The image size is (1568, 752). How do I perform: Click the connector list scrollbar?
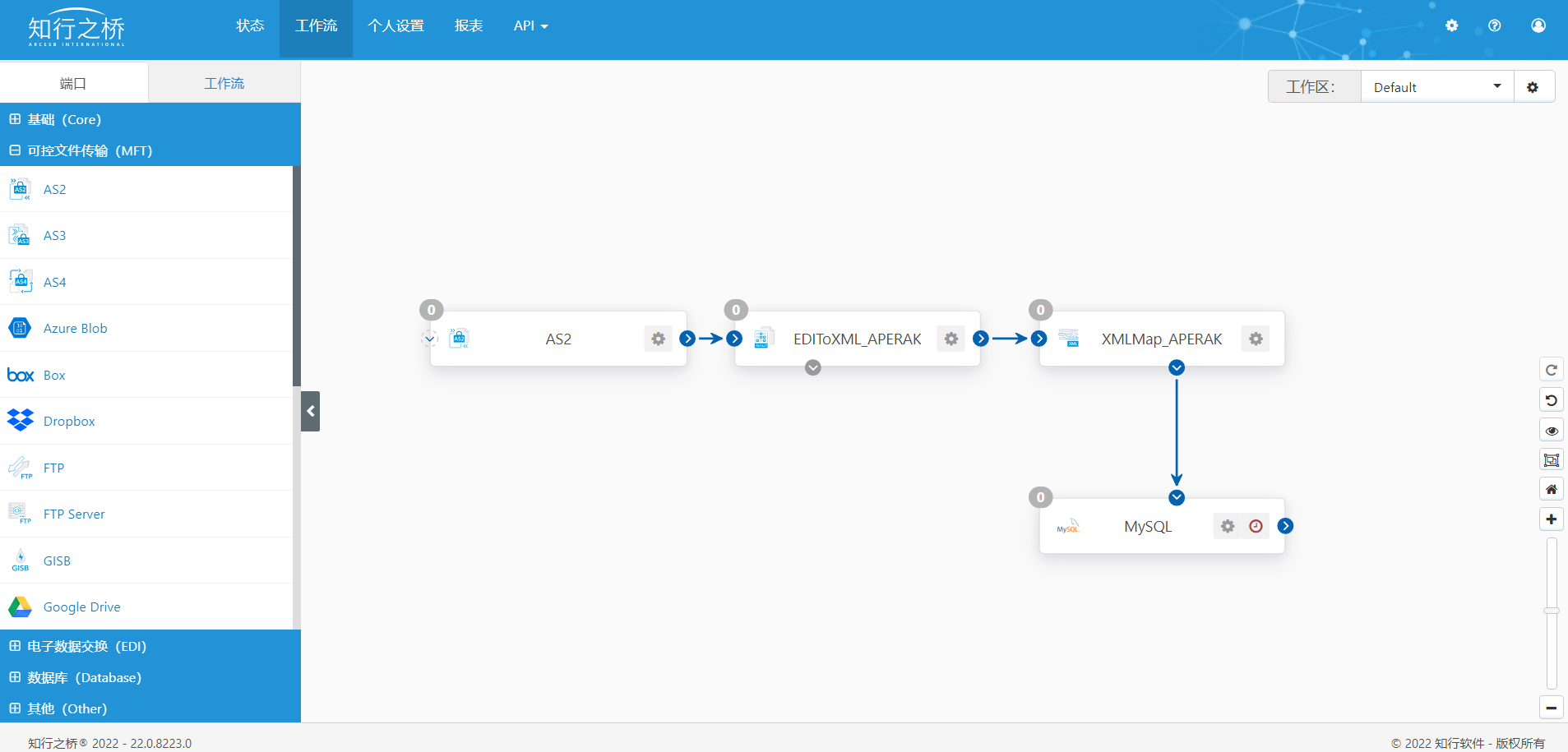click(297, 276)
